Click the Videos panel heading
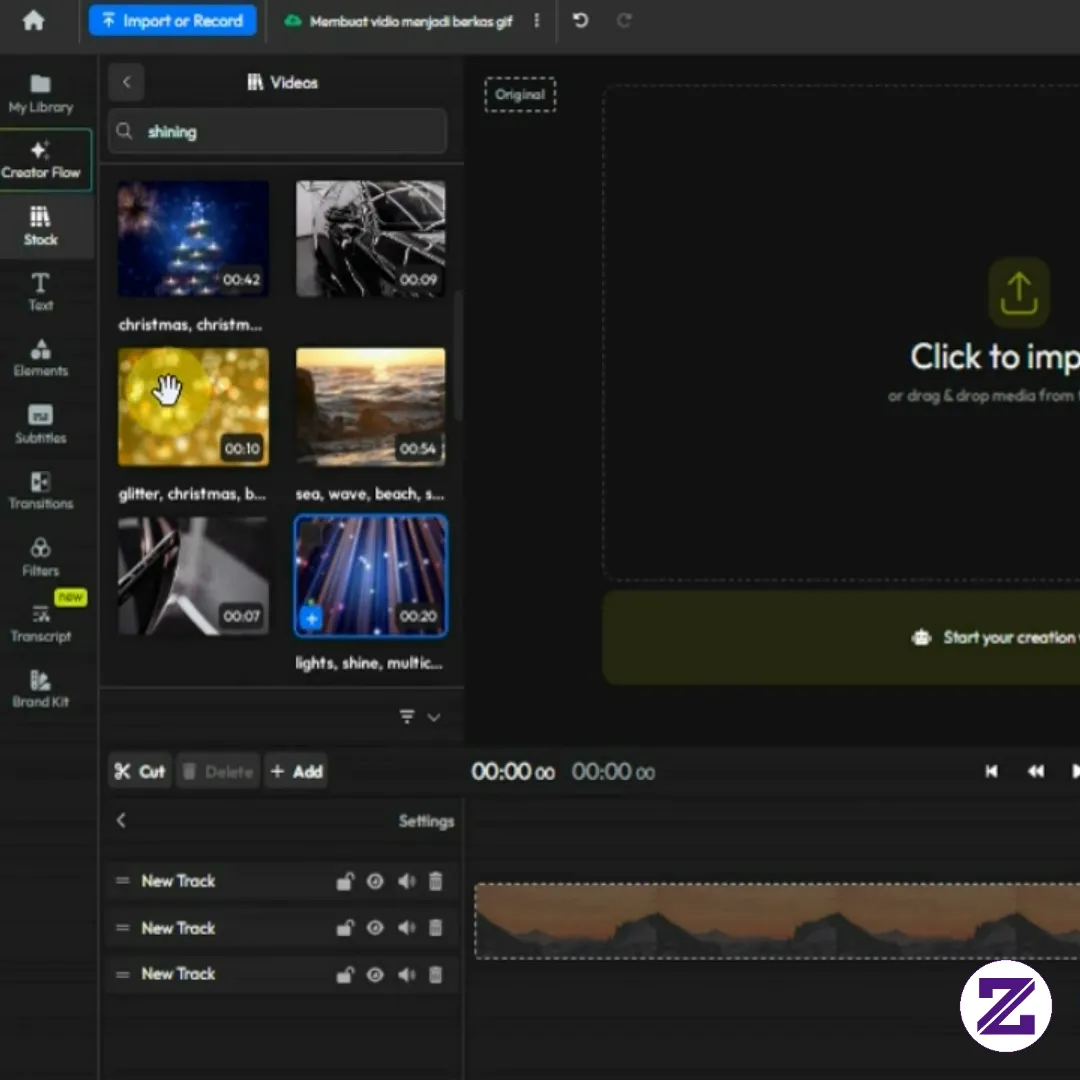Viewport: 1080px width, 1080px height. [282, 83]
